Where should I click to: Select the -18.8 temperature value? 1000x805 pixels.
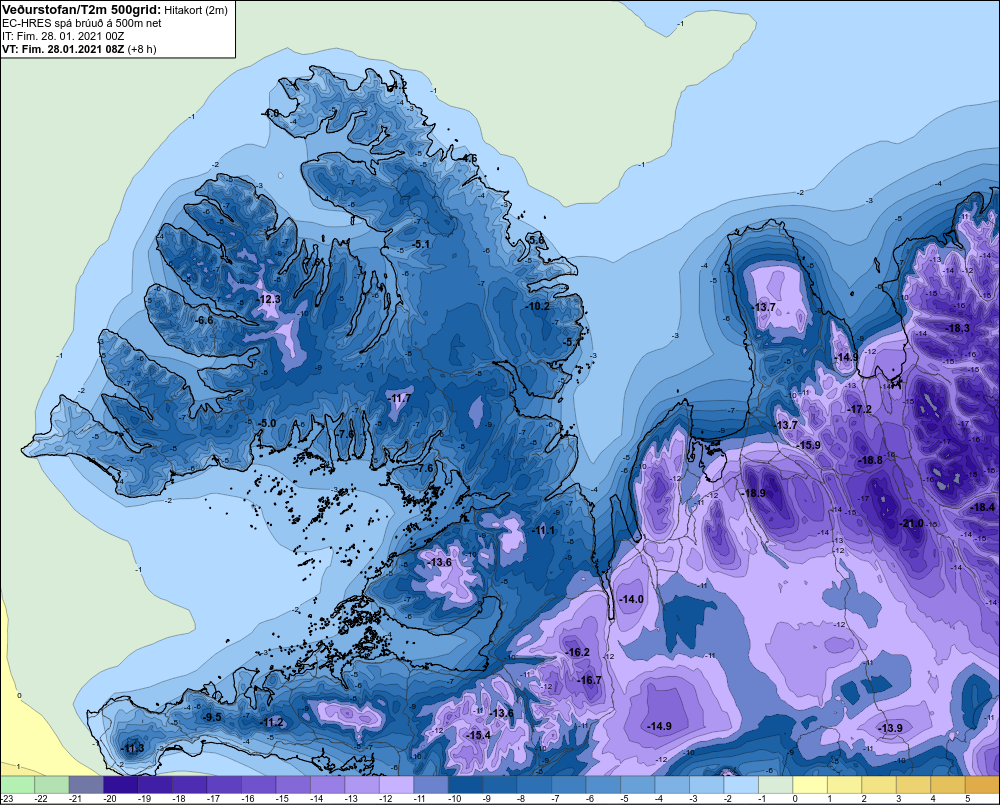point(871,461)
